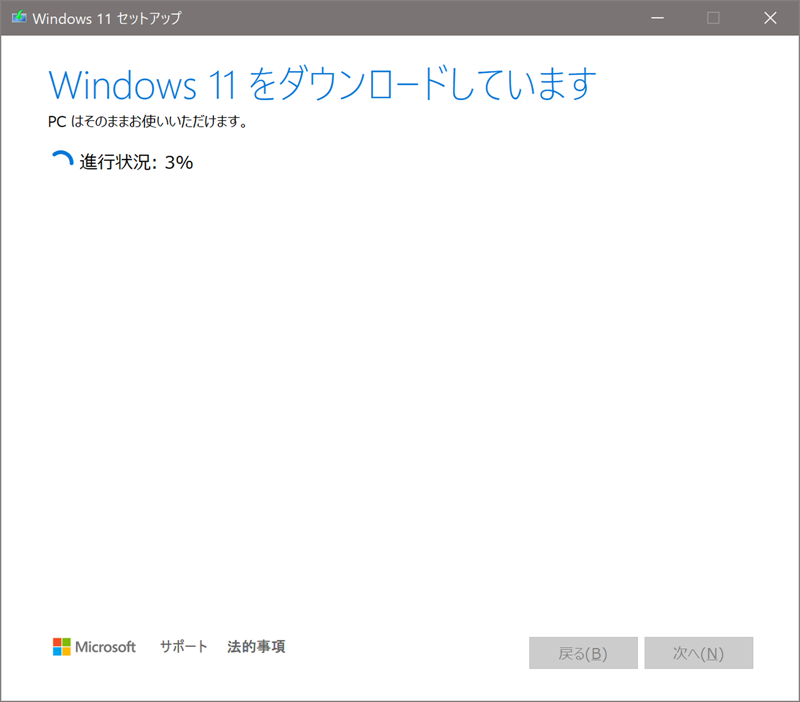Close the Windows 11 セットアップ window
The image size is (800, 702).
[770, 18]
